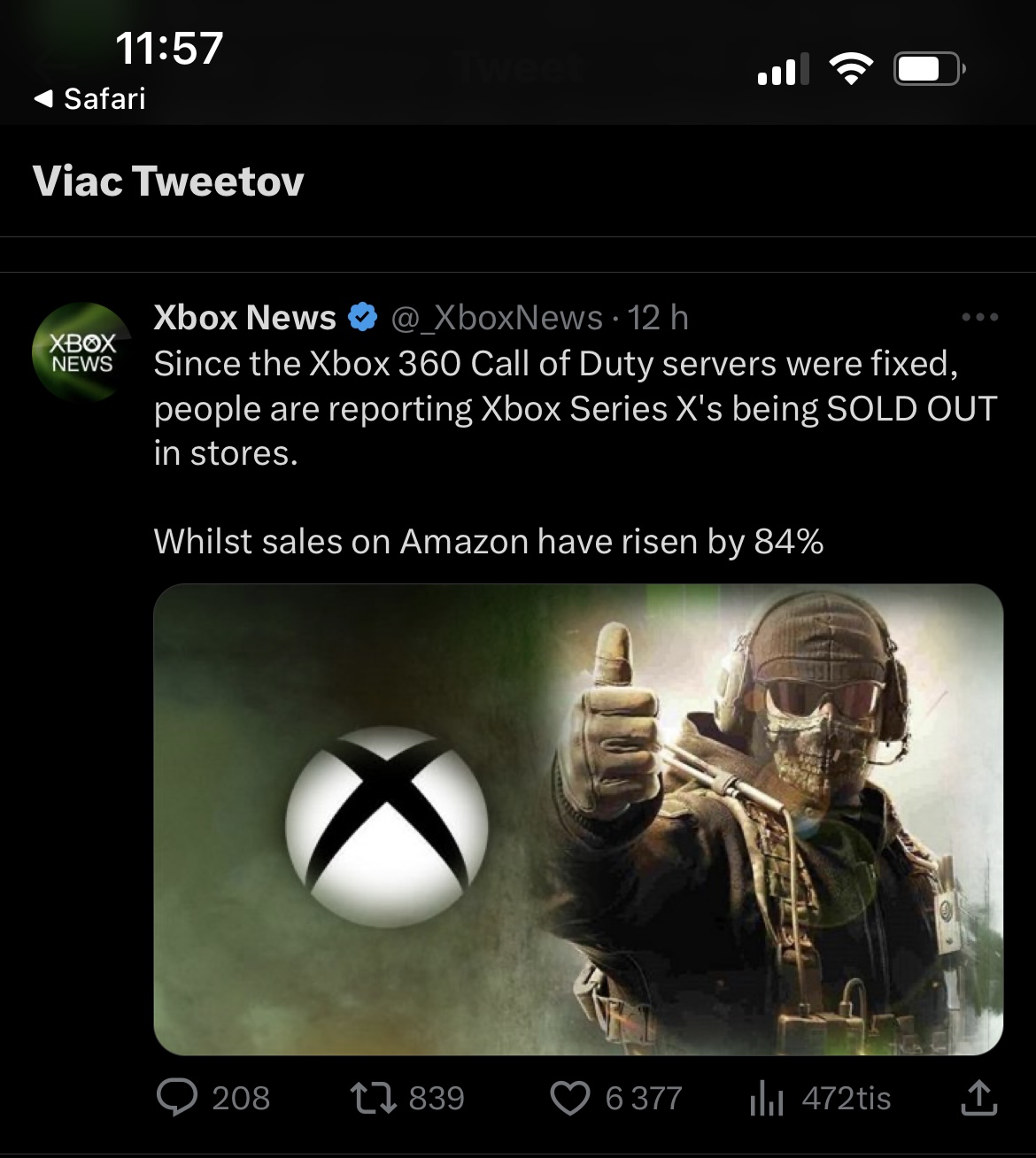Open the three-dot more options menu
1036x1158 pixels.
click(x=980, y=317)
